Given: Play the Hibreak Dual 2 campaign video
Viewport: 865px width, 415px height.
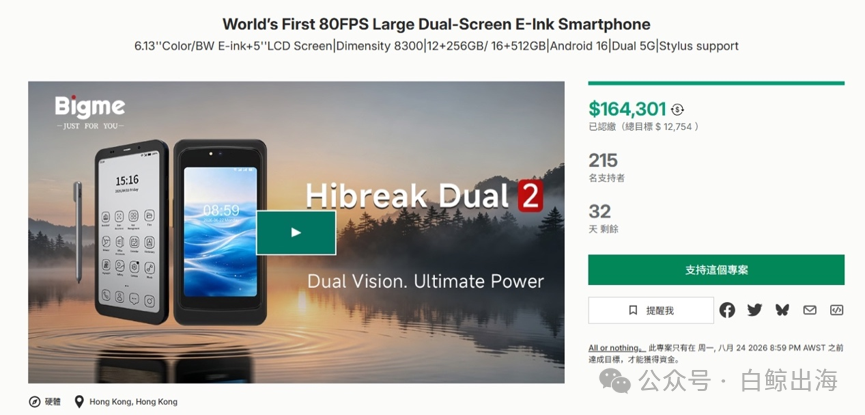Looking at the screenshot, I should (296, 232).
